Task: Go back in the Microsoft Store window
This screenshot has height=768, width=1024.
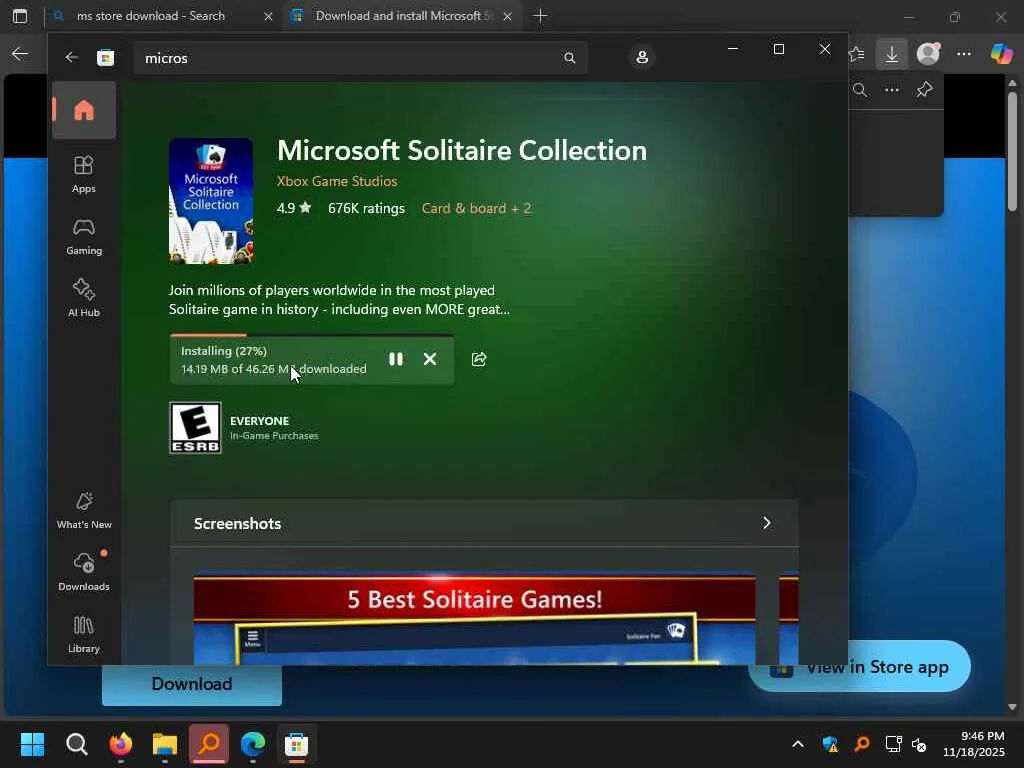Action: [x=72, y=57]
